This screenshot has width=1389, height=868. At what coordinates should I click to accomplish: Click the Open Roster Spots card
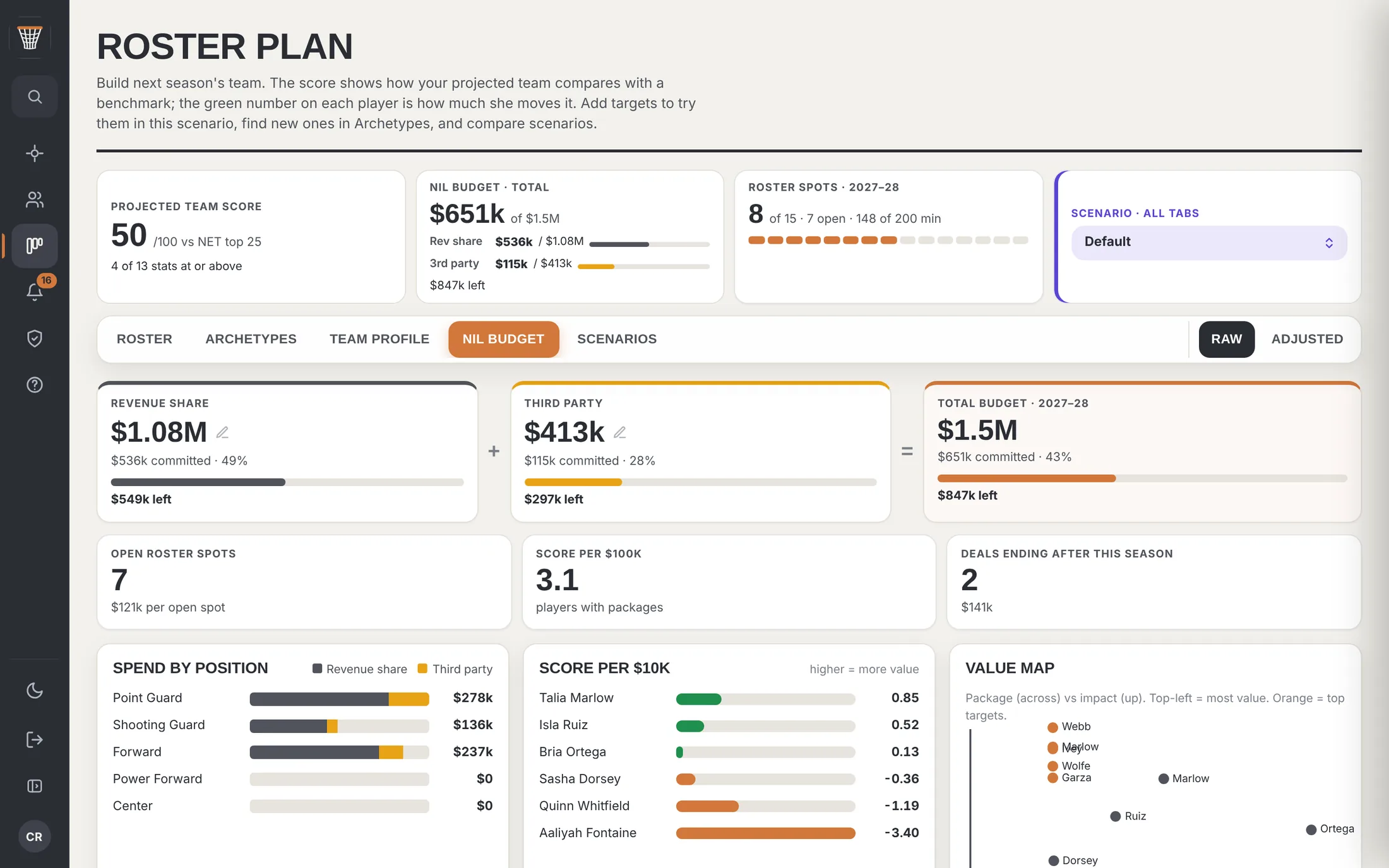point(304,581)
